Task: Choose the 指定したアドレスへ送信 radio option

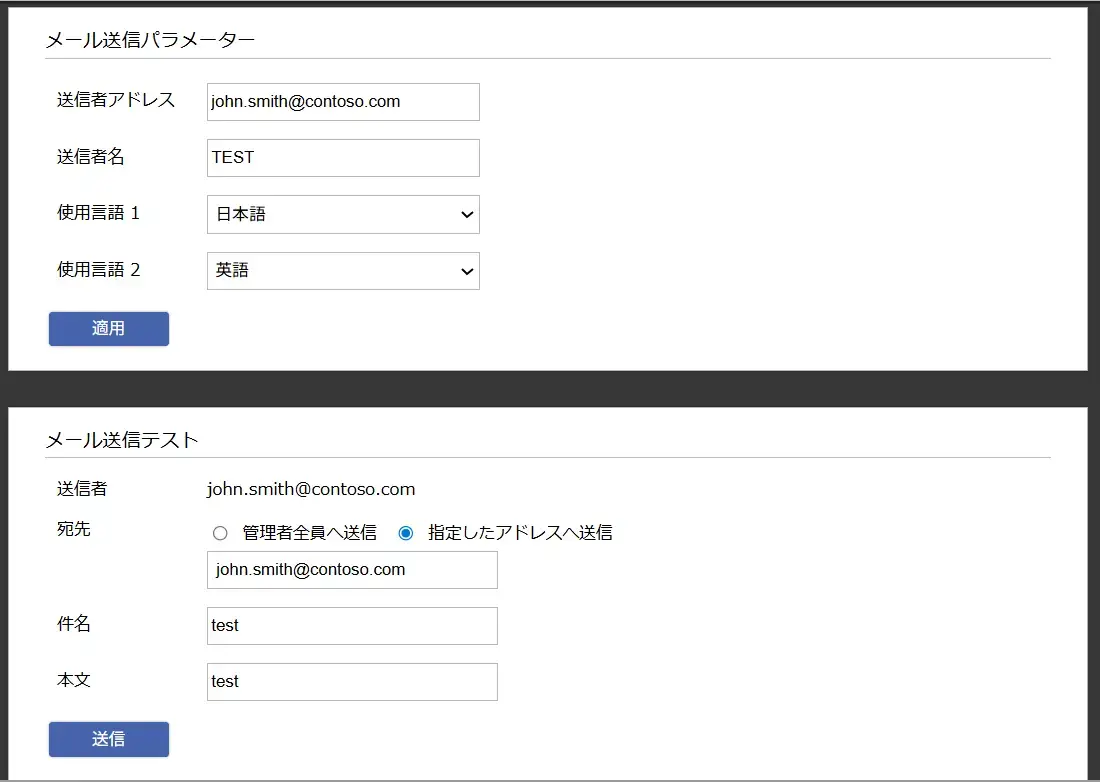Action: coord(406,533)
